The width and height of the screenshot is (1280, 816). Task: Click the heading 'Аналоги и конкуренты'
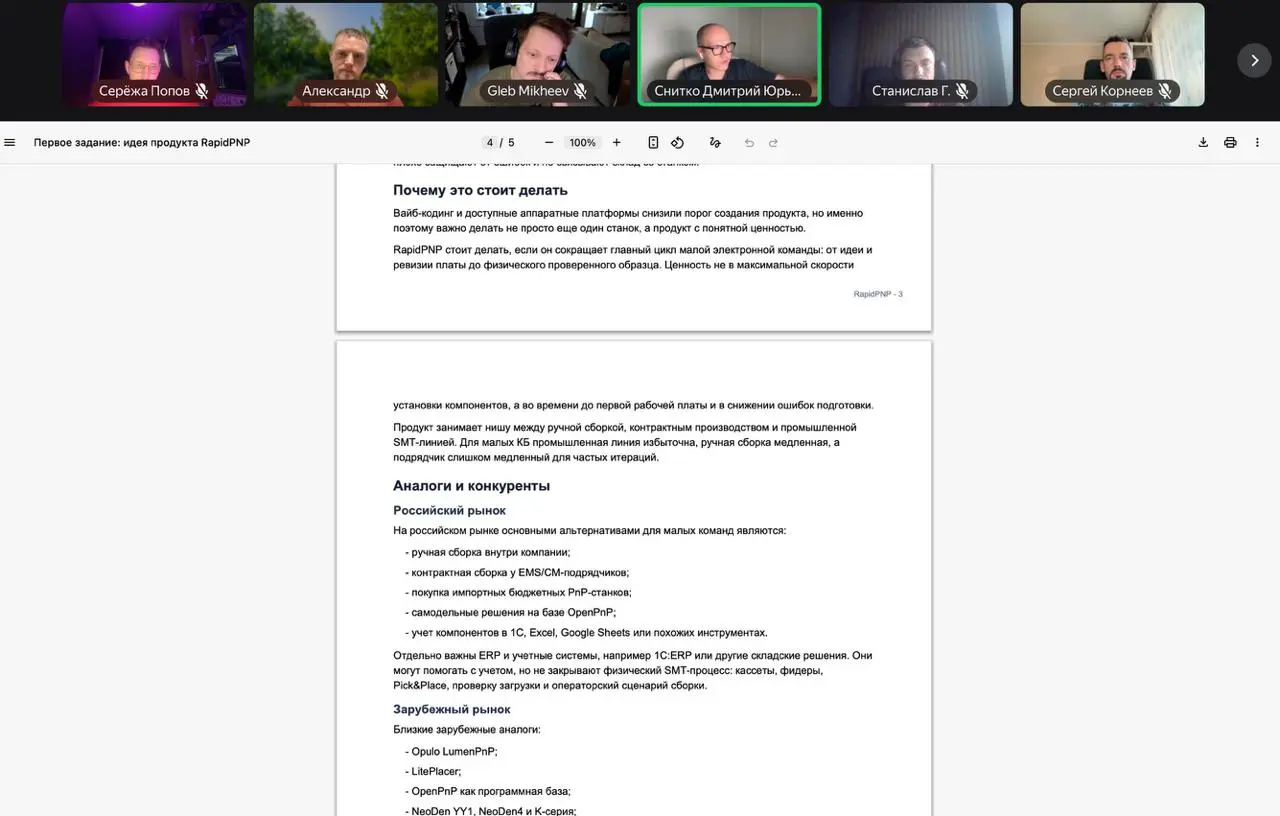[x=471, y=486]
